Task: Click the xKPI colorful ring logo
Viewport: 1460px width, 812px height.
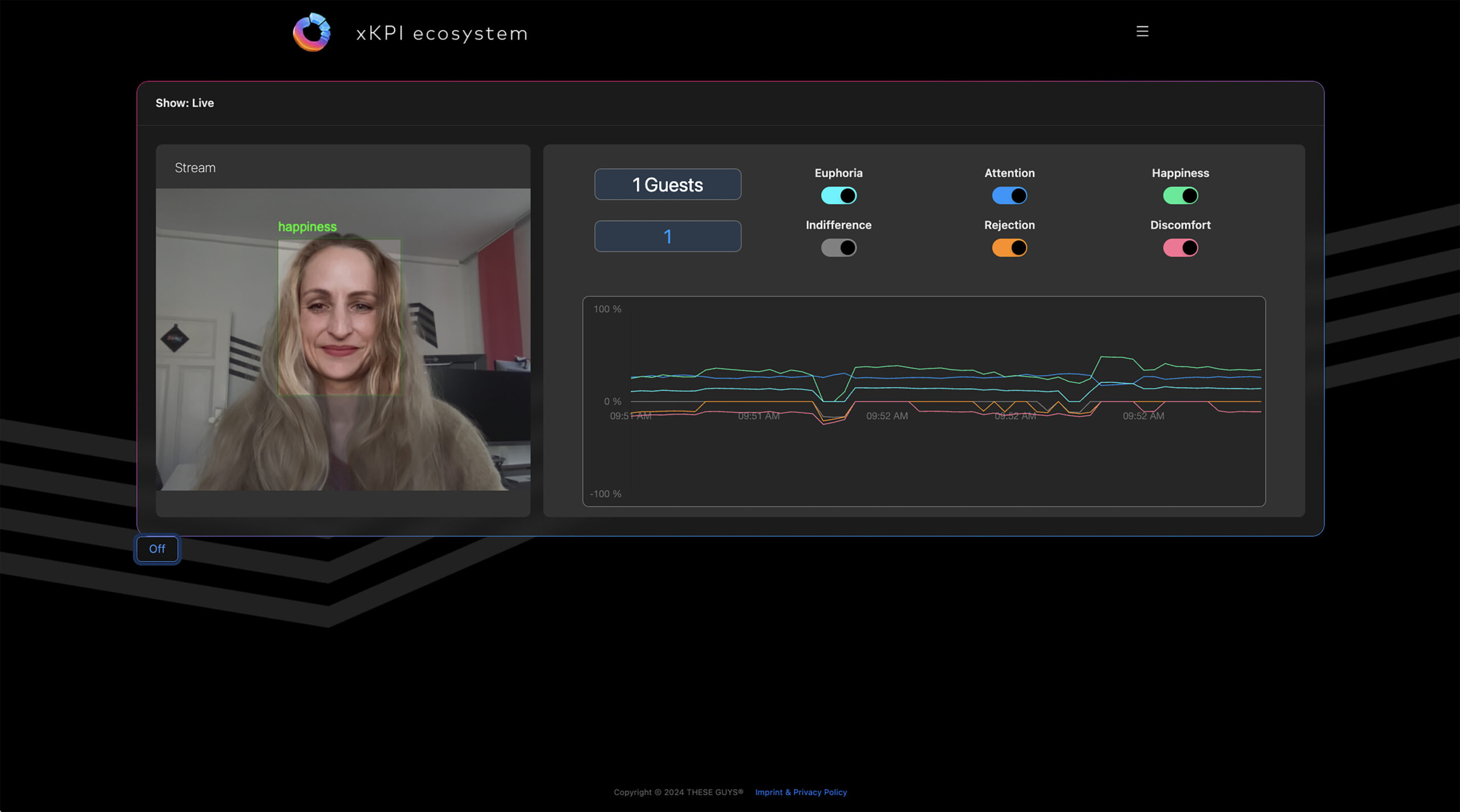Action: coord(311,33)
